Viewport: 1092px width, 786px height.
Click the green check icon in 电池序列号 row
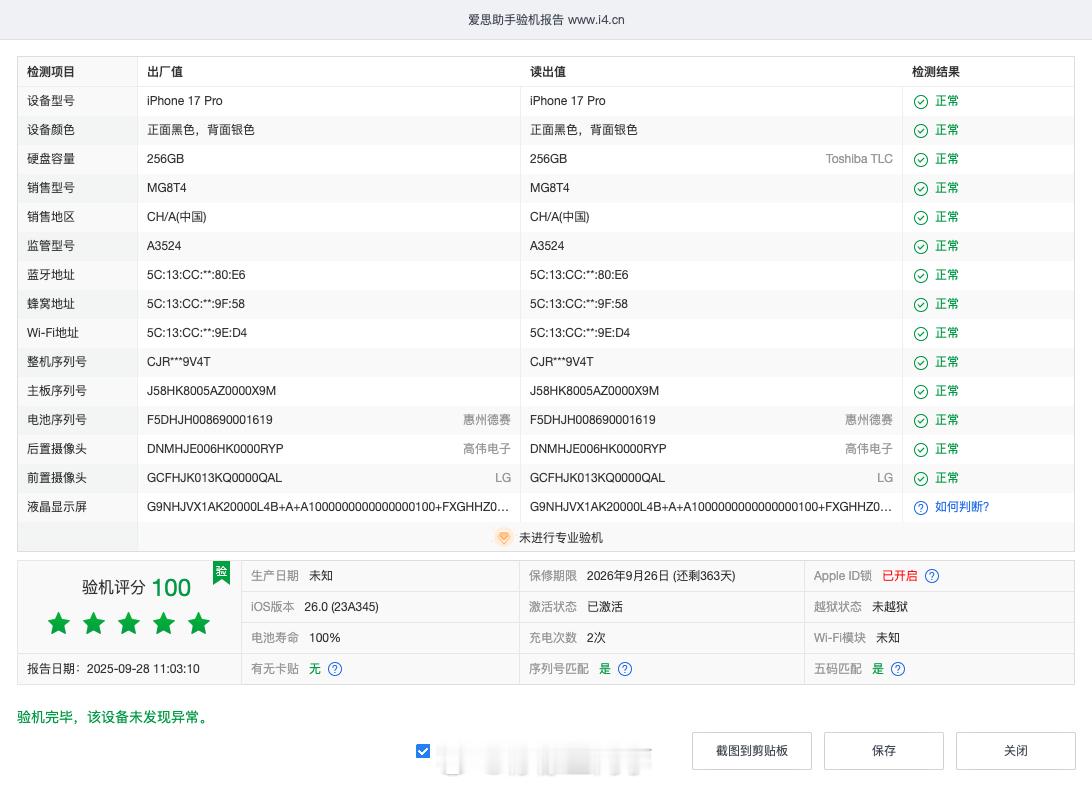(921, 420)
